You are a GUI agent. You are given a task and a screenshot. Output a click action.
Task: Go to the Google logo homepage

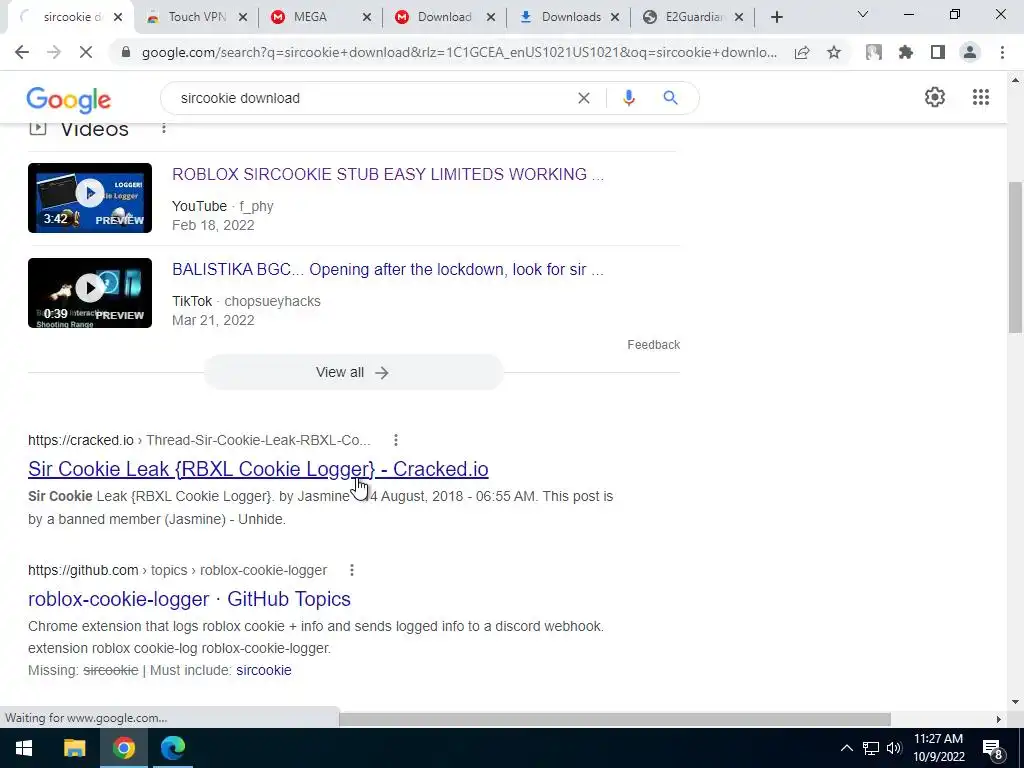coord(69,99)
